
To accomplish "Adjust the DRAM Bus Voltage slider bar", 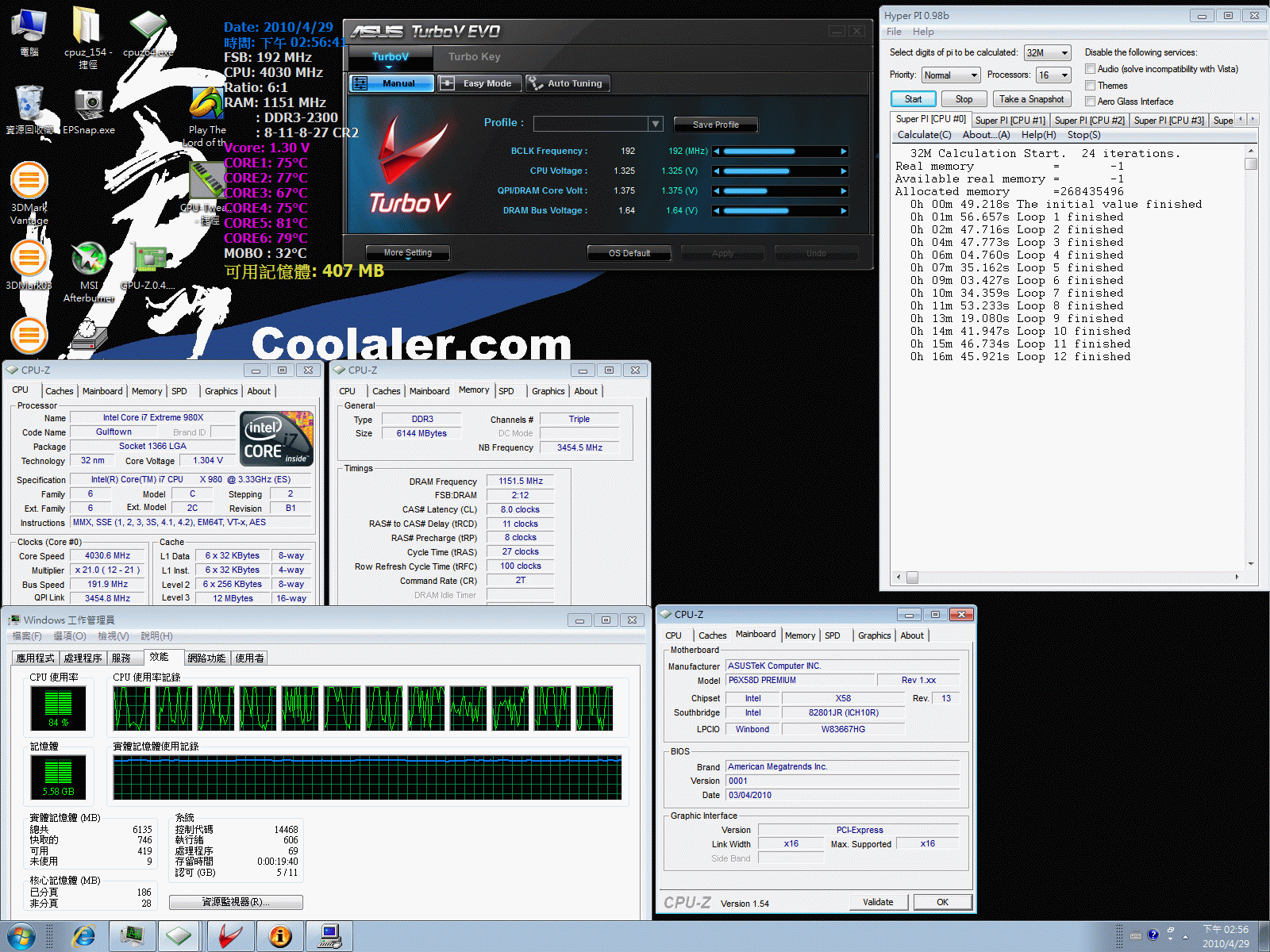I will (779, 210).
